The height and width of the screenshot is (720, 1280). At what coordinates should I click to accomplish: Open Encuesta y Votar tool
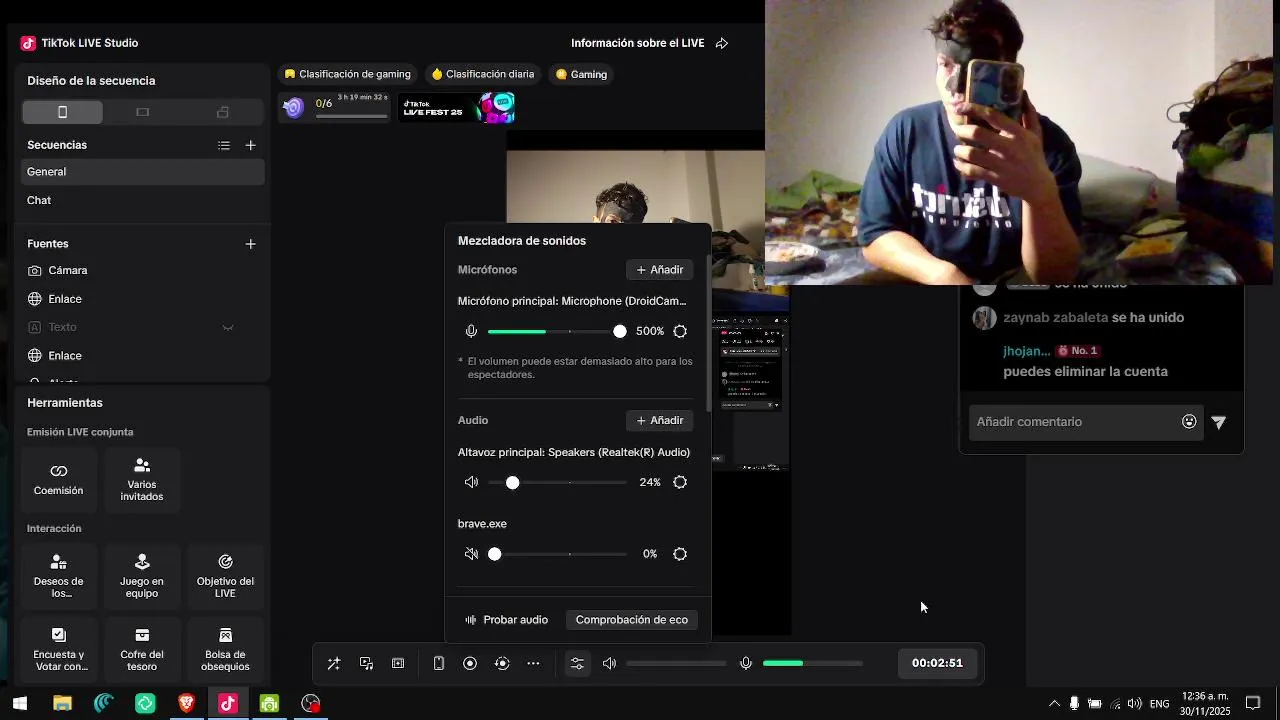(x=59, y=649)
